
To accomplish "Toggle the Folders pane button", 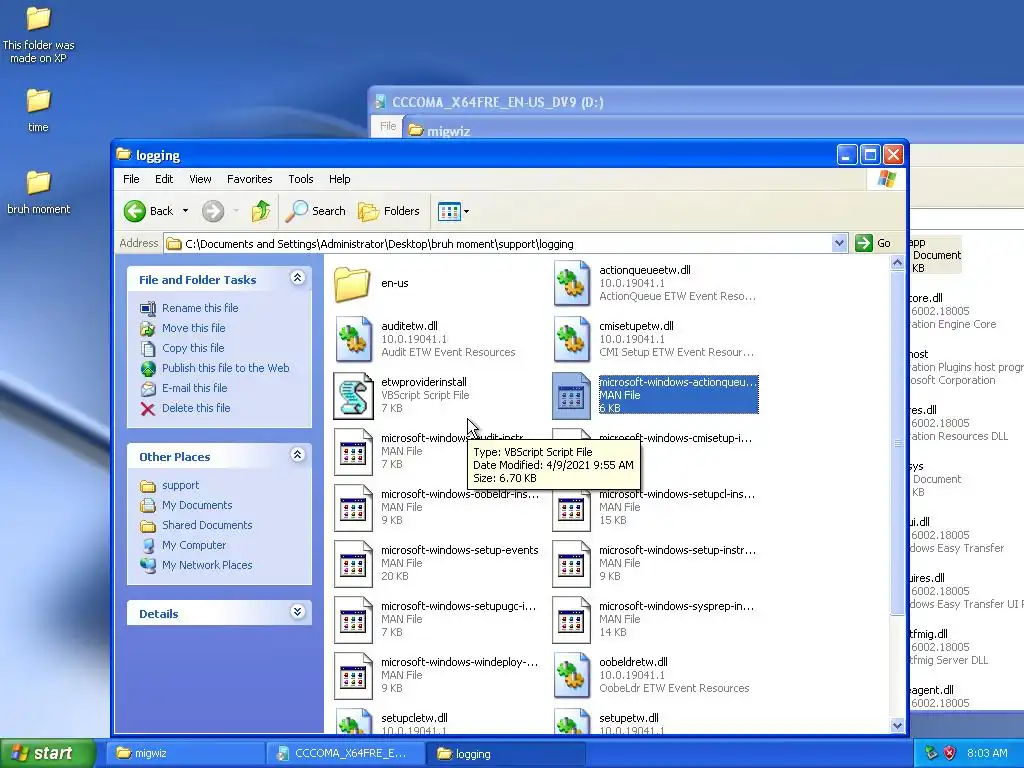I will click(389, 211).
